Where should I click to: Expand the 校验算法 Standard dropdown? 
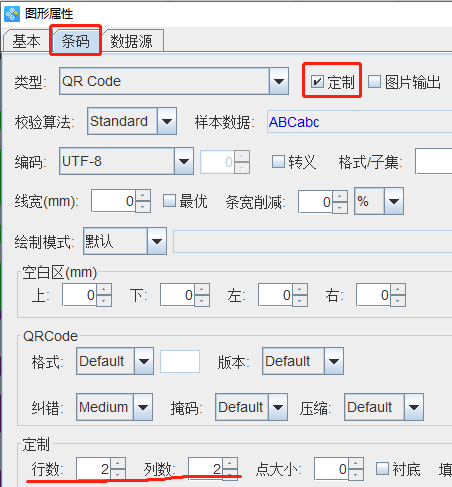click(x=167, y=121)
